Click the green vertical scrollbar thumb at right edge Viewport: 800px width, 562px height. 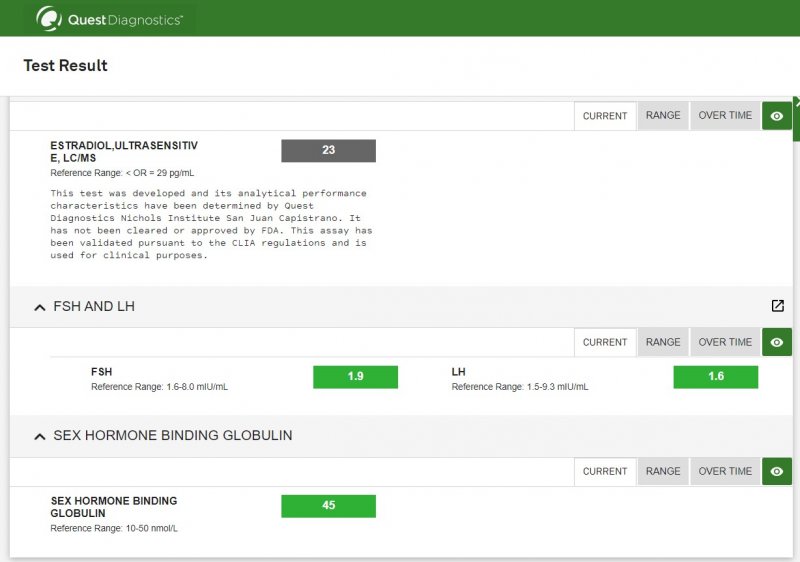[796, 119]
